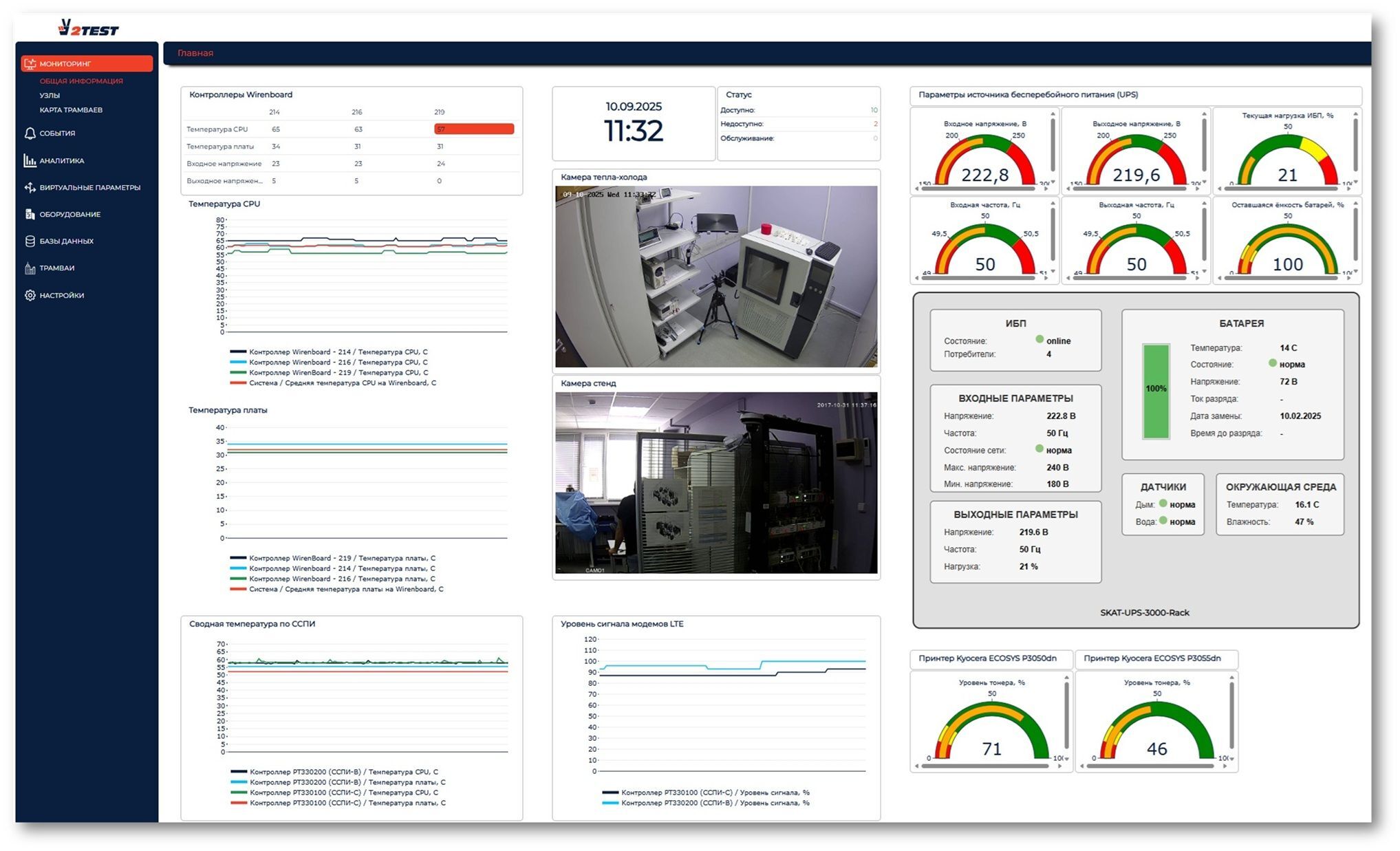Open Analytics via bar chart icon
Image resolution: width=1400 pixels, height=851 pixels.
pos(30,160)
